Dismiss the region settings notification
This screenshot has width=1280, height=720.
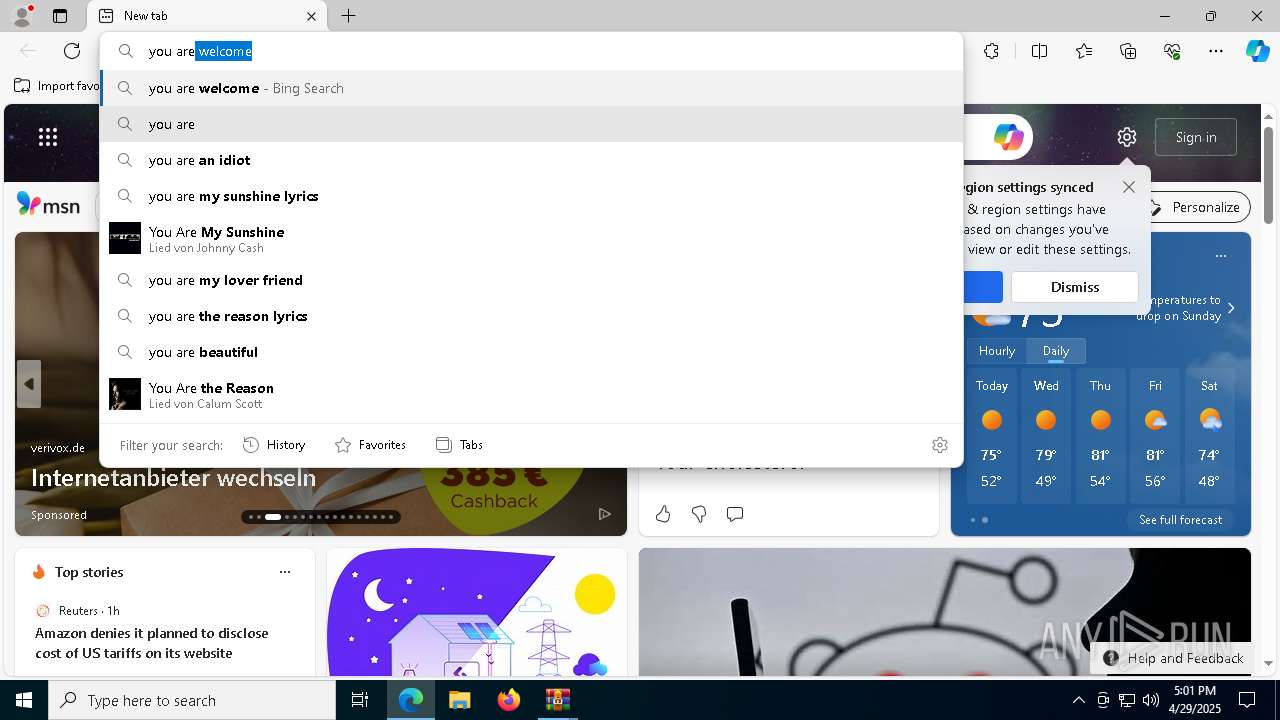pos(1074,287)
